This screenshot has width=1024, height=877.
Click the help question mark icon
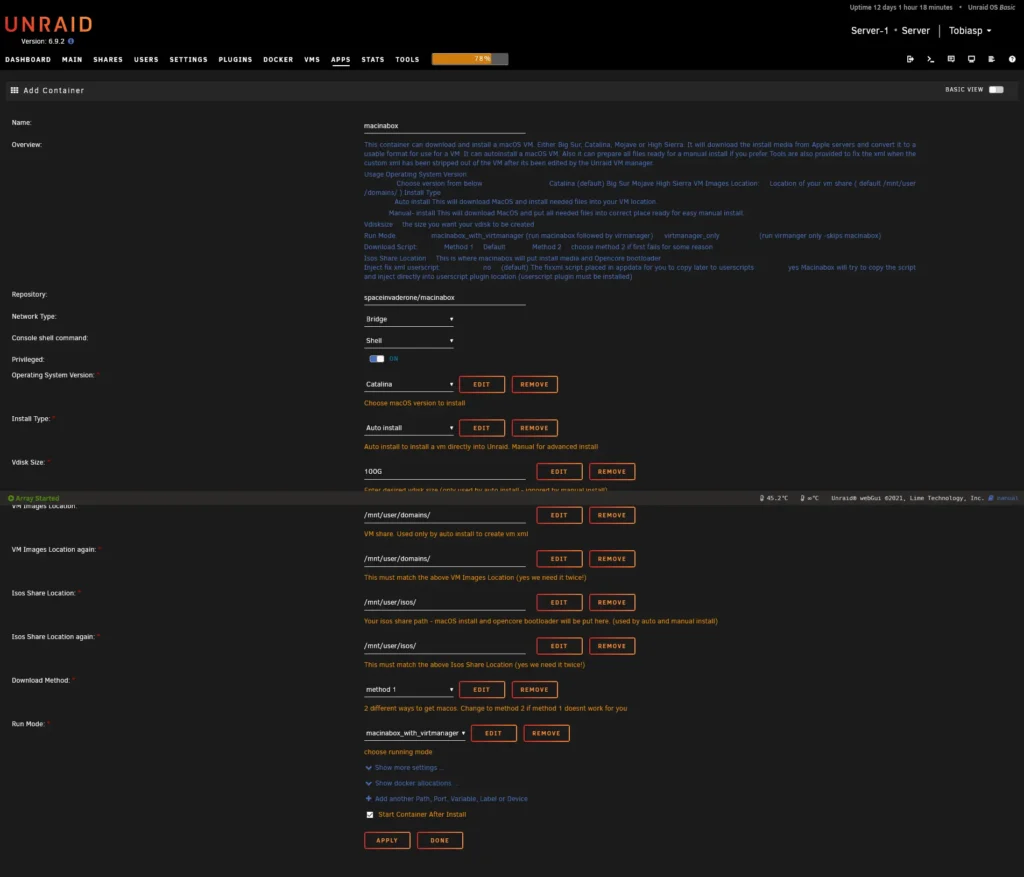click(1012, 59)
